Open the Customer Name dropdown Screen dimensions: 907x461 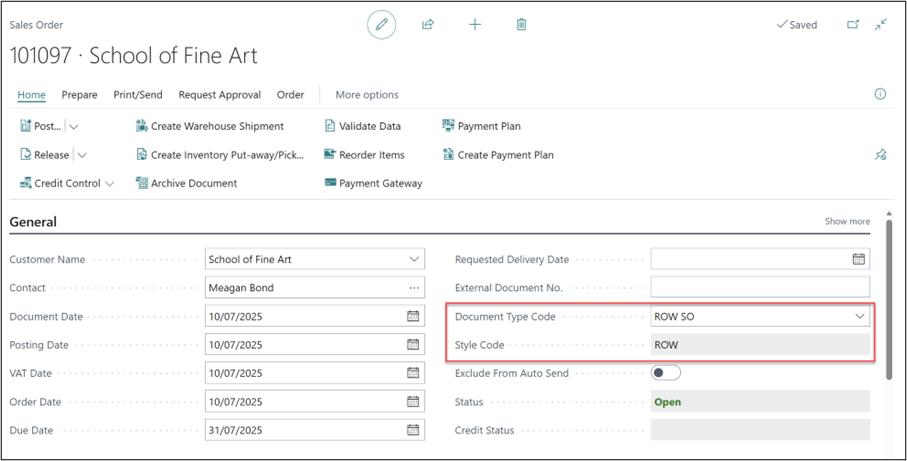coord(414,259)
